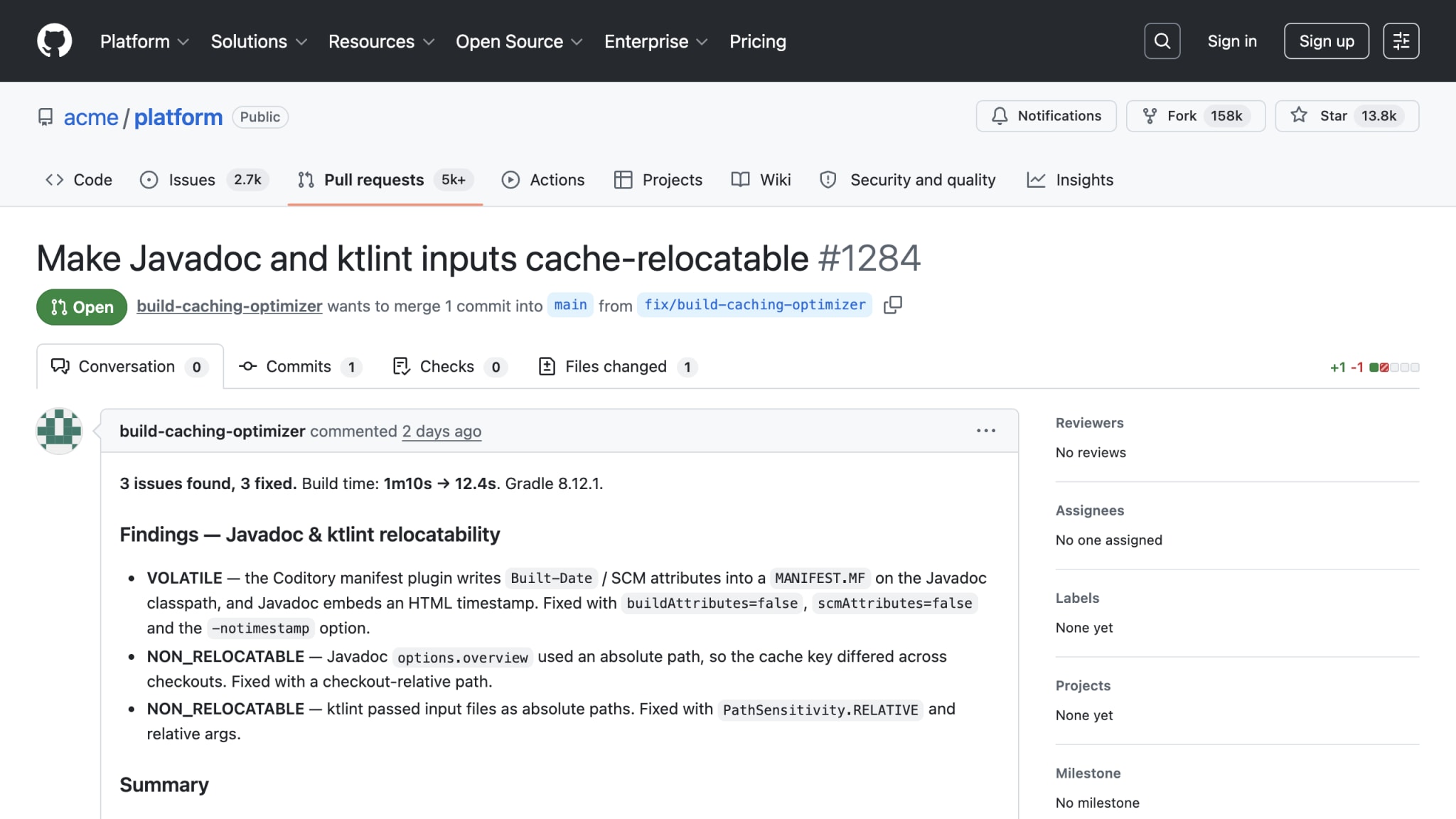Open the header sliders menu icon
This screenshot has height=819, width=1456.
click(1401, 41)
